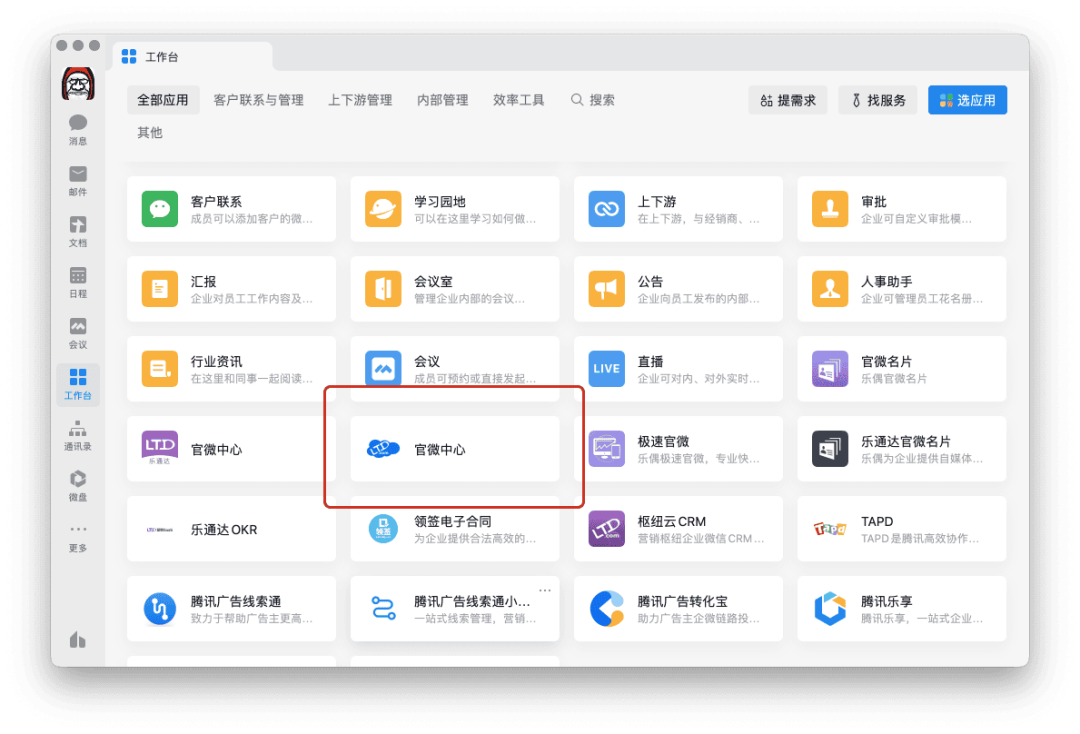Open the 客户联系 app with the green chat icon
The image size is (1080, 734).
160,209
